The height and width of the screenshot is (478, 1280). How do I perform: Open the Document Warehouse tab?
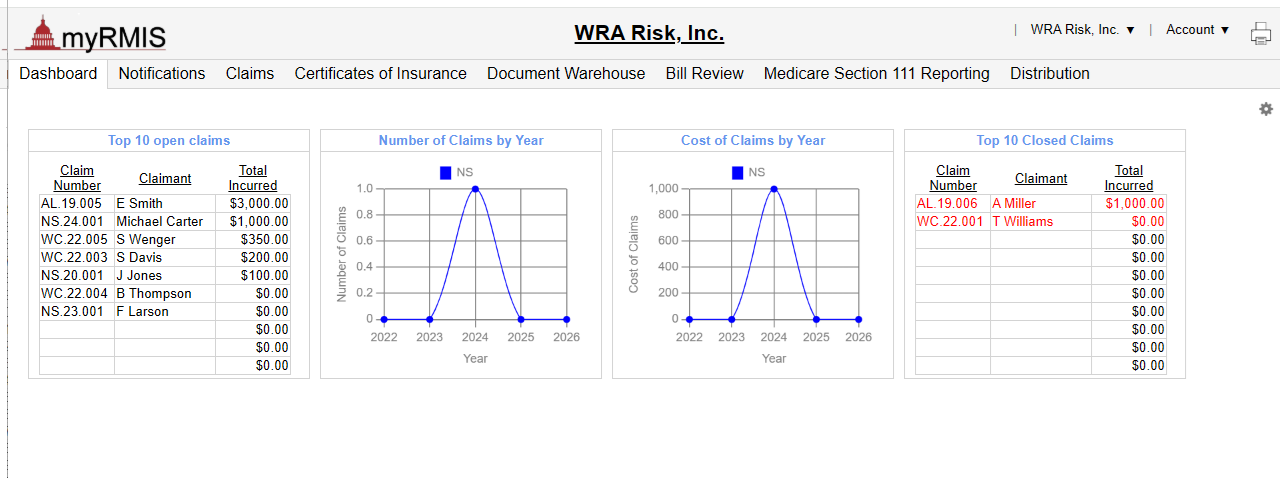tap(566, 74)
